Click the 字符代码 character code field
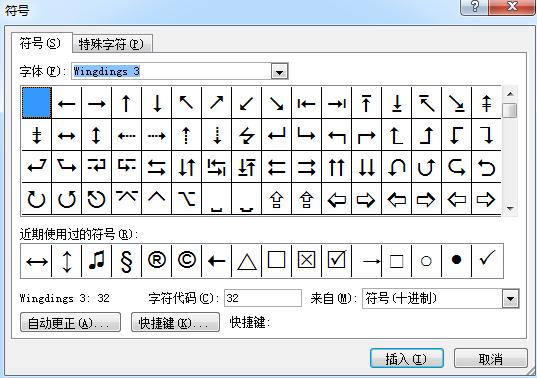Image resolution: width=537 pixels, height=378 pixels. (263, 298)
